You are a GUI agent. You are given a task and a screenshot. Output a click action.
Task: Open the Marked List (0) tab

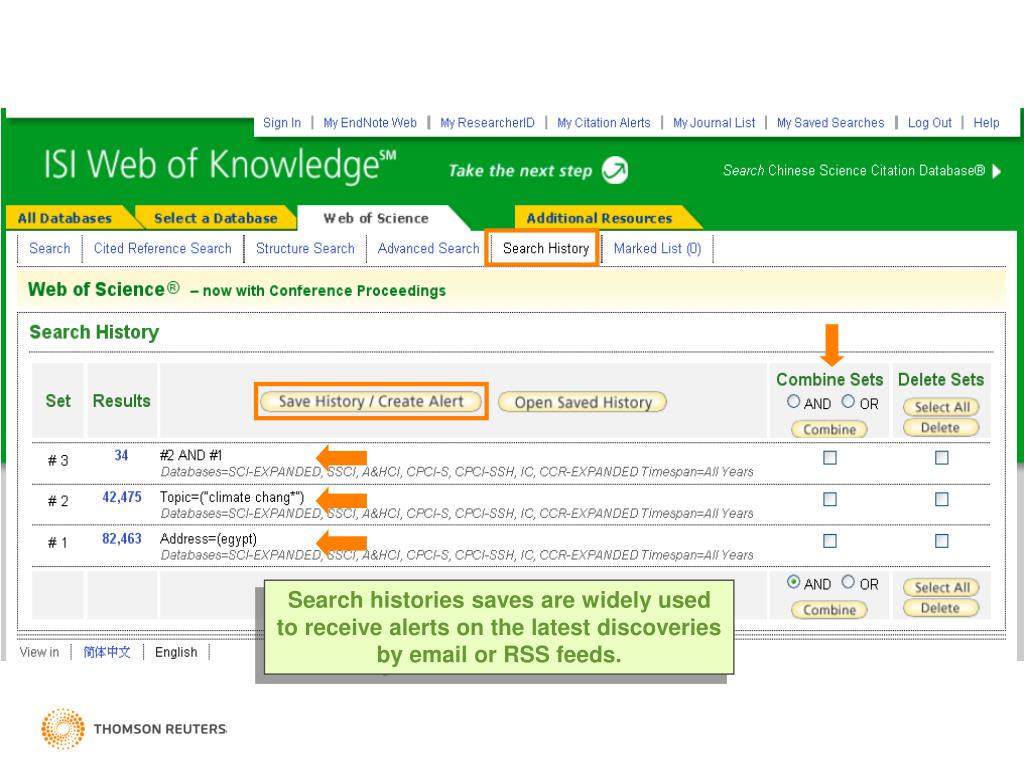[x=657, y=249]
